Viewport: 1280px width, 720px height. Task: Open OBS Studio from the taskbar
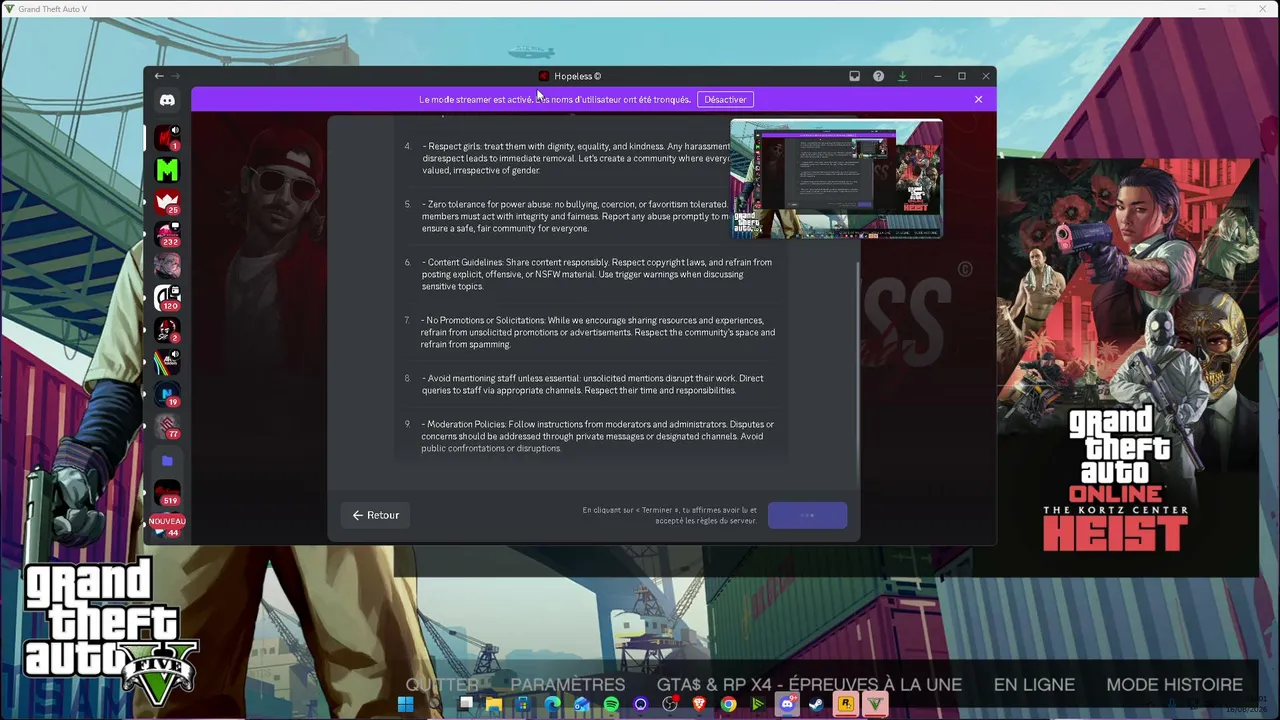pos(670,705)
